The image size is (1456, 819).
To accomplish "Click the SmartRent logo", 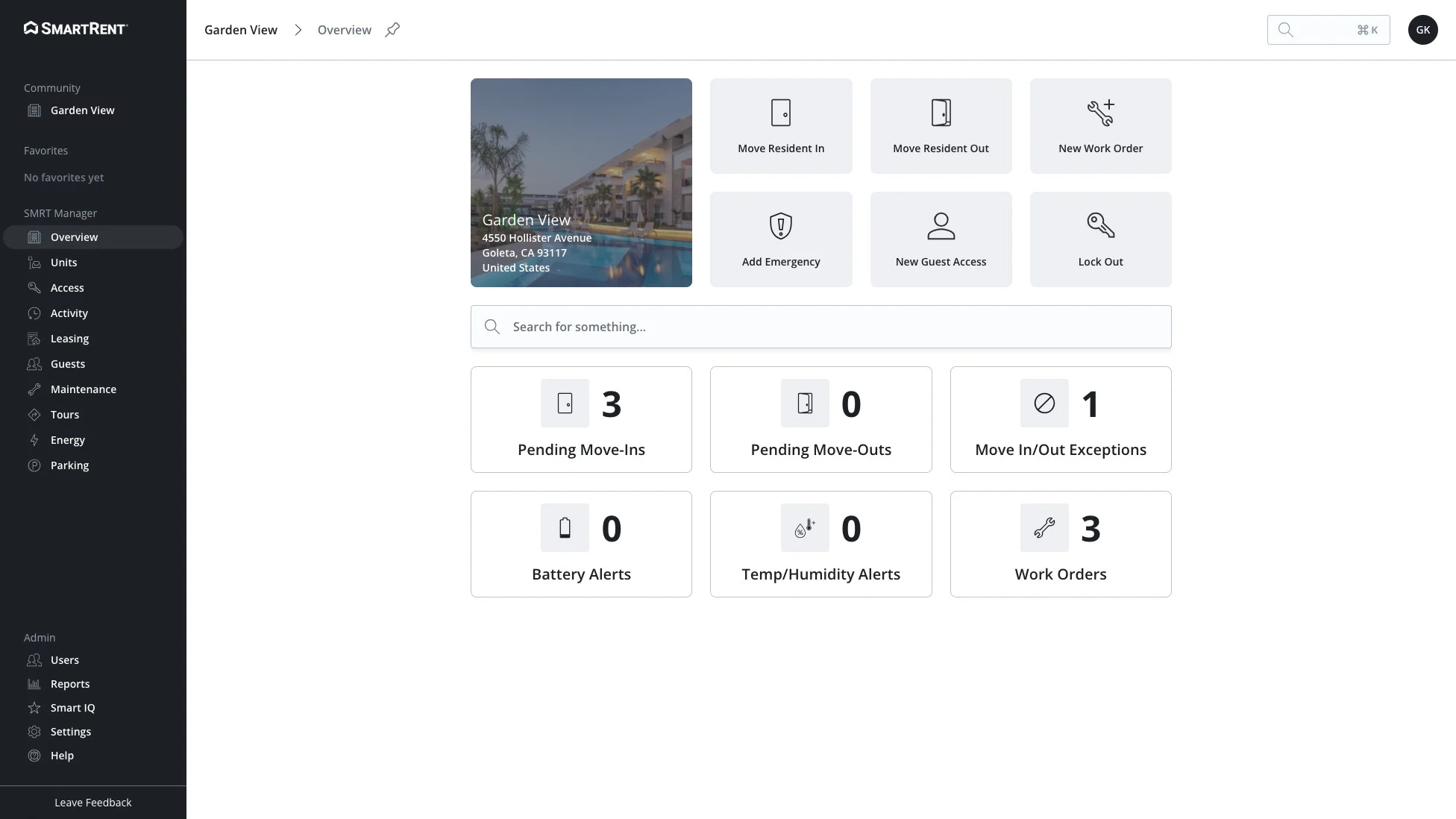I will pos(76,28).
